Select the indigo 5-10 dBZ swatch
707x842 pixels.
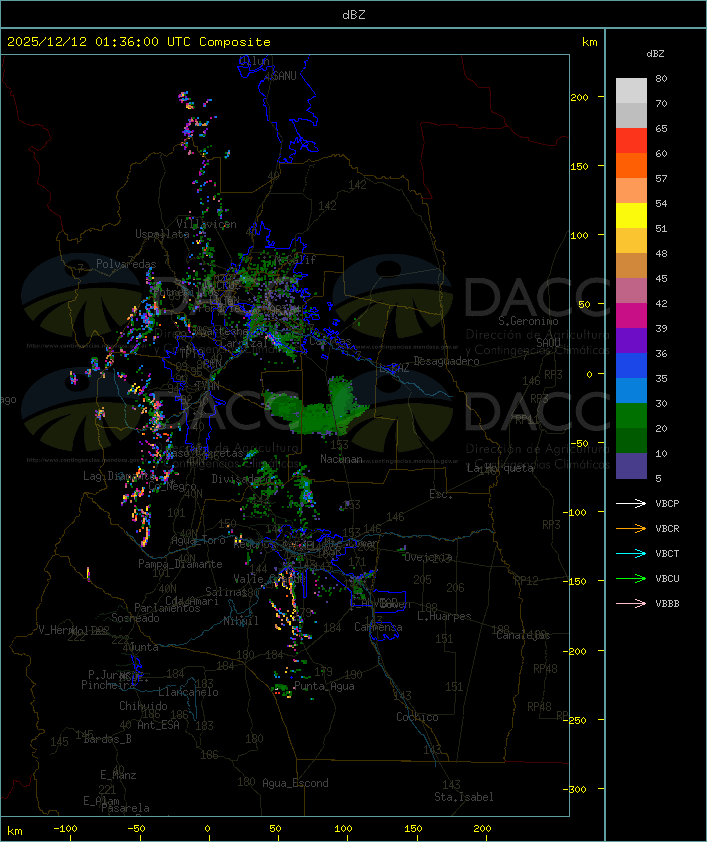tap(631, 466)
